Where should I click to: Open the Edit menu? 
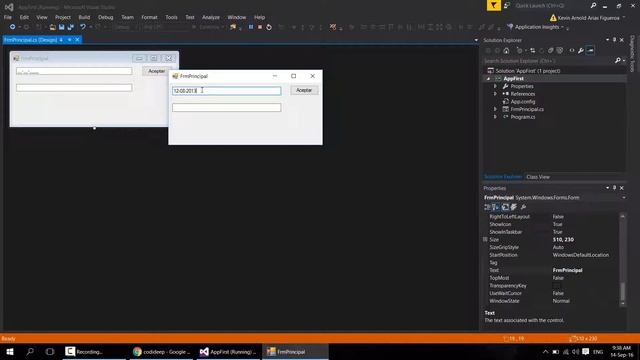click(x=24, y=17)
